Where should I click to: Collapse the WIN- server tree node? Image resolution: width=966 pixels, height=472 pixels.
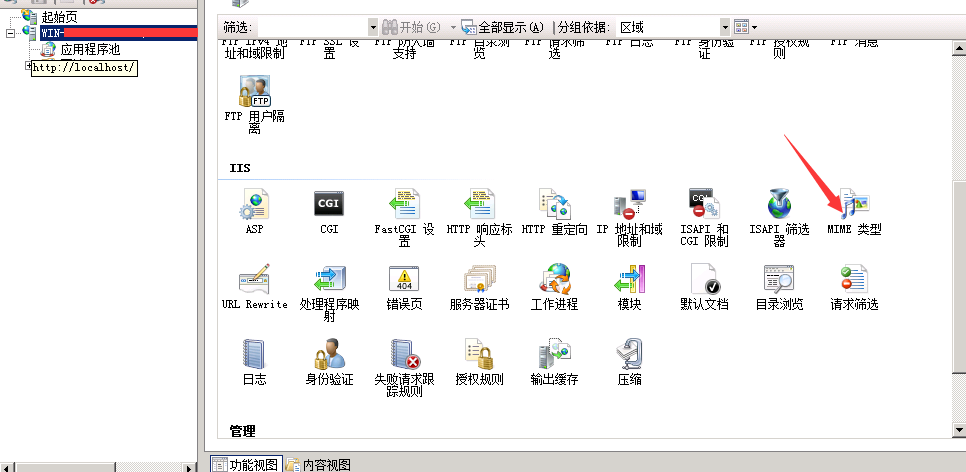(10, 33)
